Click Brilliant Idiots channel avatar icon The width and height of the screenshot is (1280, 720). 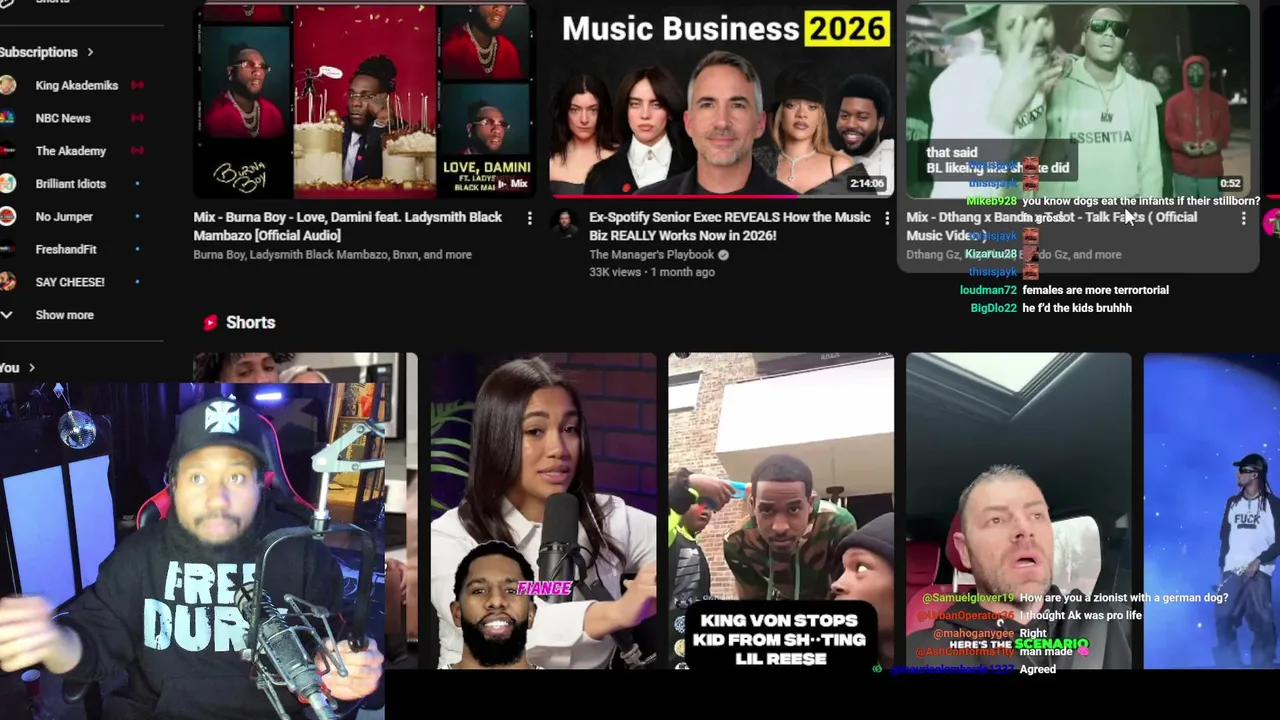(7, 184)
